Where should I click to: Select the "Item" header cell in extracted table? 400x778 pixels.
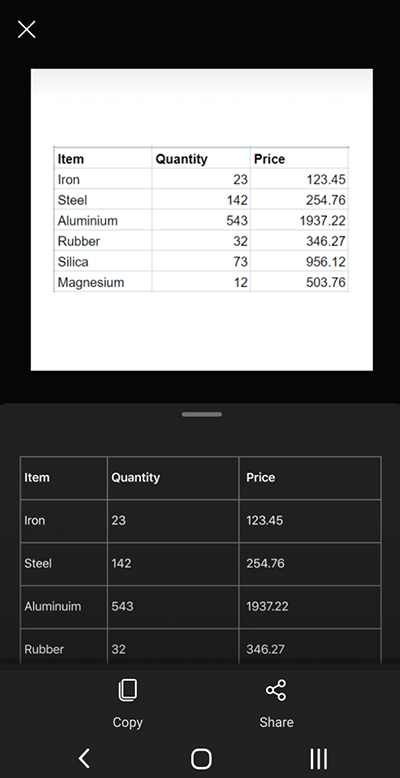(x=64, y=478)
